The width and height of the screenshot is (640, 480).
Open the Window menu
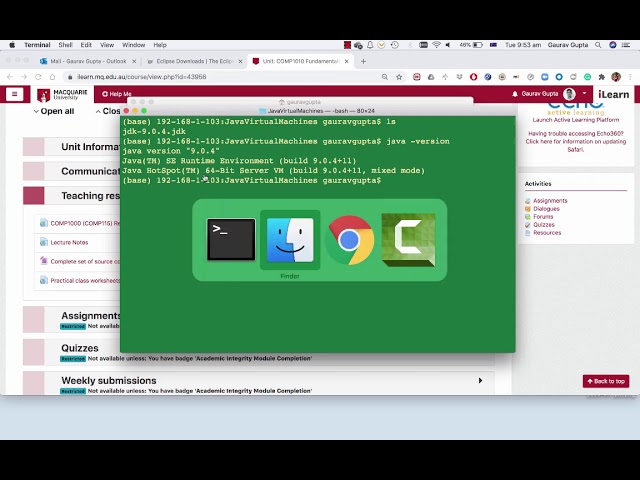pos(133,45)
